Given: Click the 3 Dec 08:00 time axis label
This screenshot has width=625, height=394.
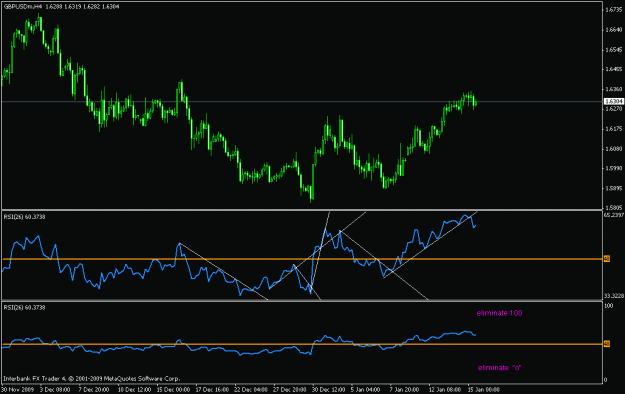Looking at the screenshot, I should 55,389.
